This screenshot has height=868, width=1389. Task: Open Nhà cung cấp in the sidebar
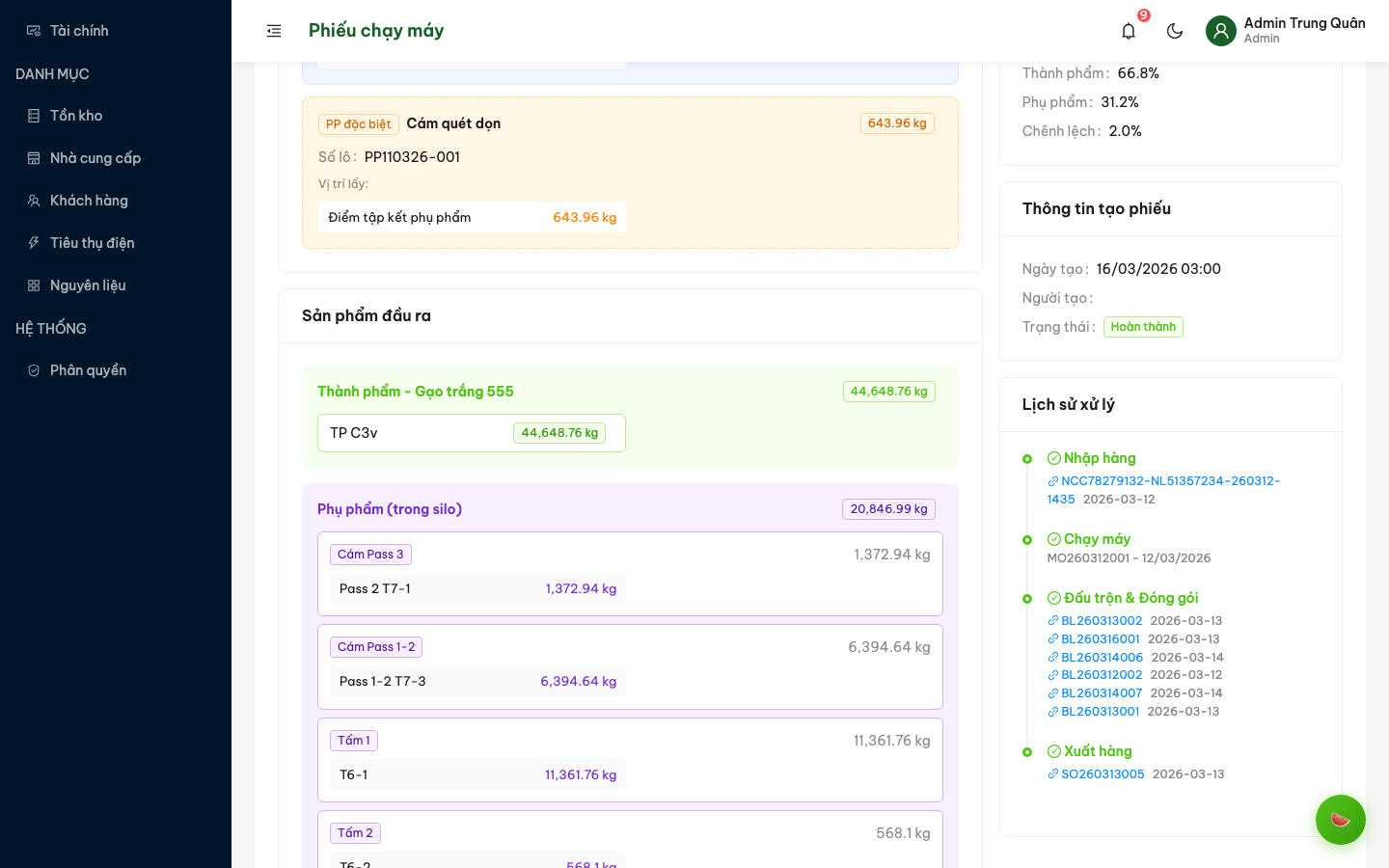(x=95, y=158)
